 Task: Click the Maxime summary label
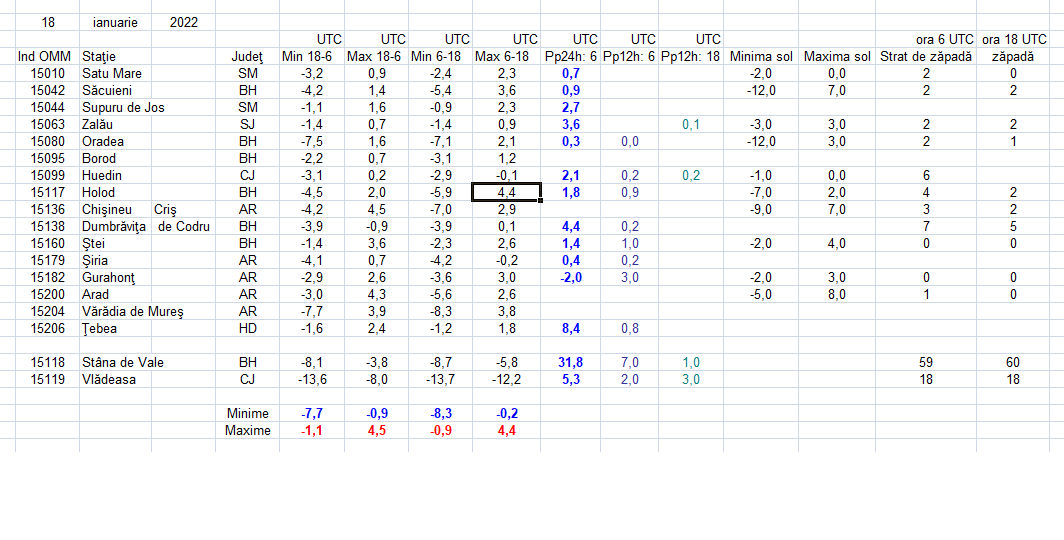(248, 430)
